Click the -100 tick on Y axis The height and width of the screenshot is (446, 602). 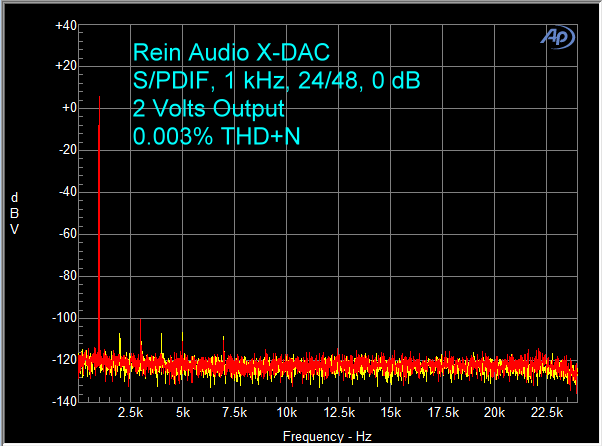click(x=65, y=318)
